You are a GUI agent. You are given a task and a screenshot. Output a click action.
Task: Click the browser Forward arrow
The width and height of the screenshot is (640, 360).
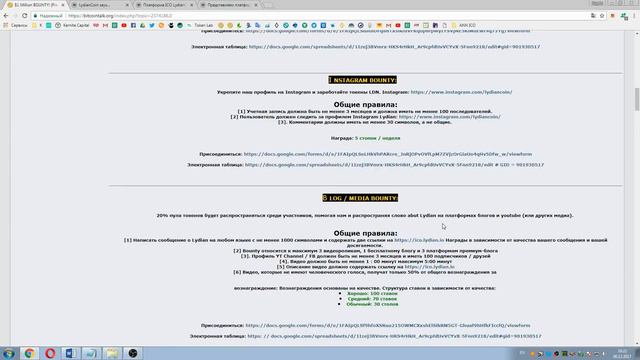coord(15,16)
